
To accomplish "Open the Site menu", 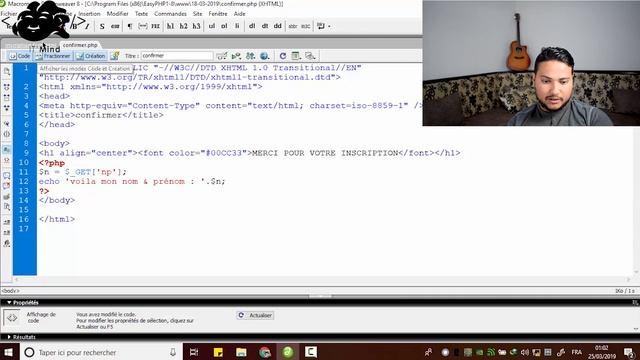I will [x=198, y=13].
